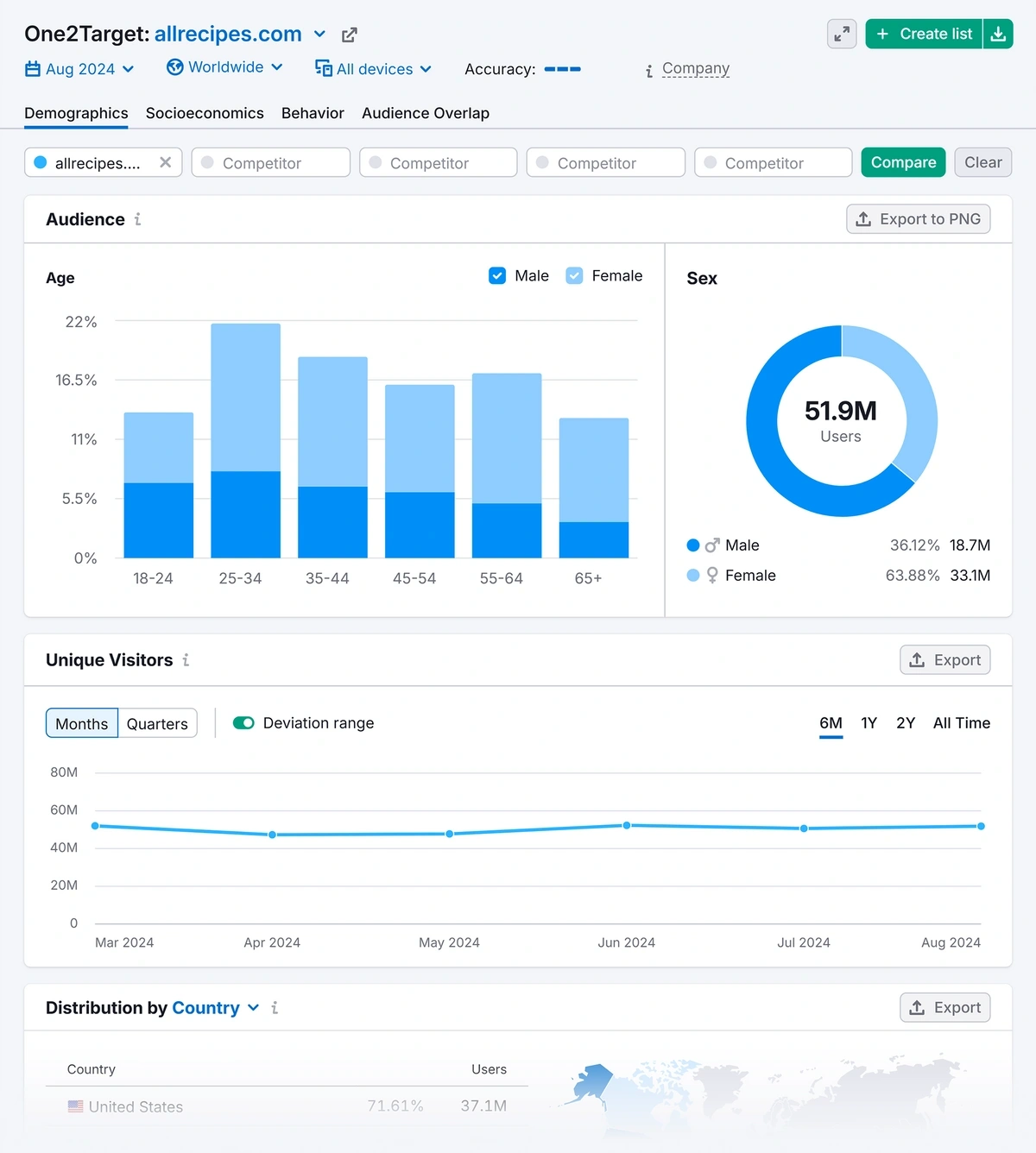Open the All devices dropdown

(x=374, y=69)
